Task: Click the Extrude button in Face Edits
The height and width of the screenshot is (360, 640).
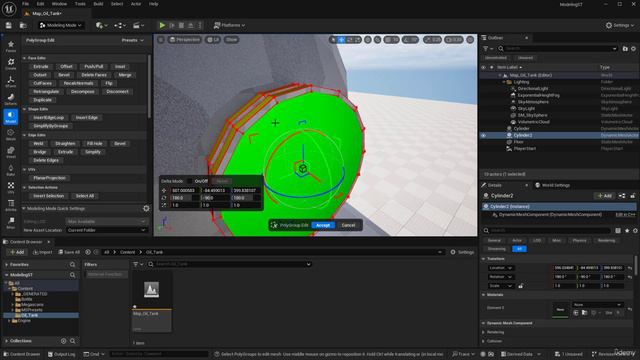Action: (41, 67)
